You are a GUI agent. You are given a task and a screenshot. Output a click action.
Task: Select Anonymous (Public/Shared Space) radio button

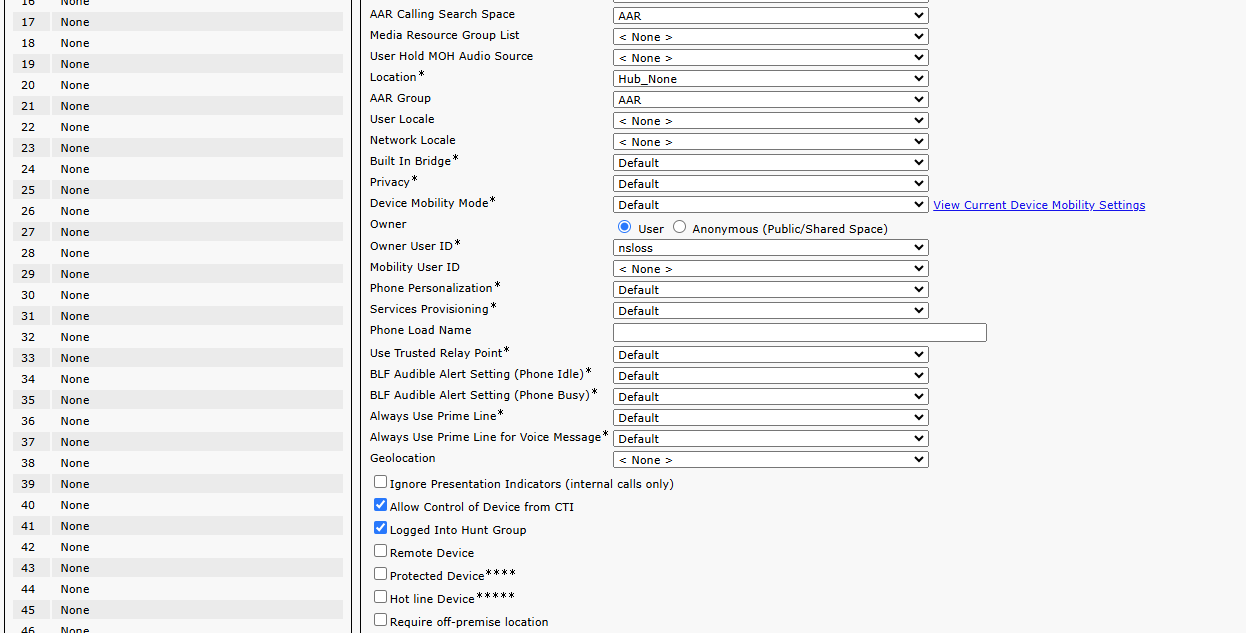[x=680, y=227]
